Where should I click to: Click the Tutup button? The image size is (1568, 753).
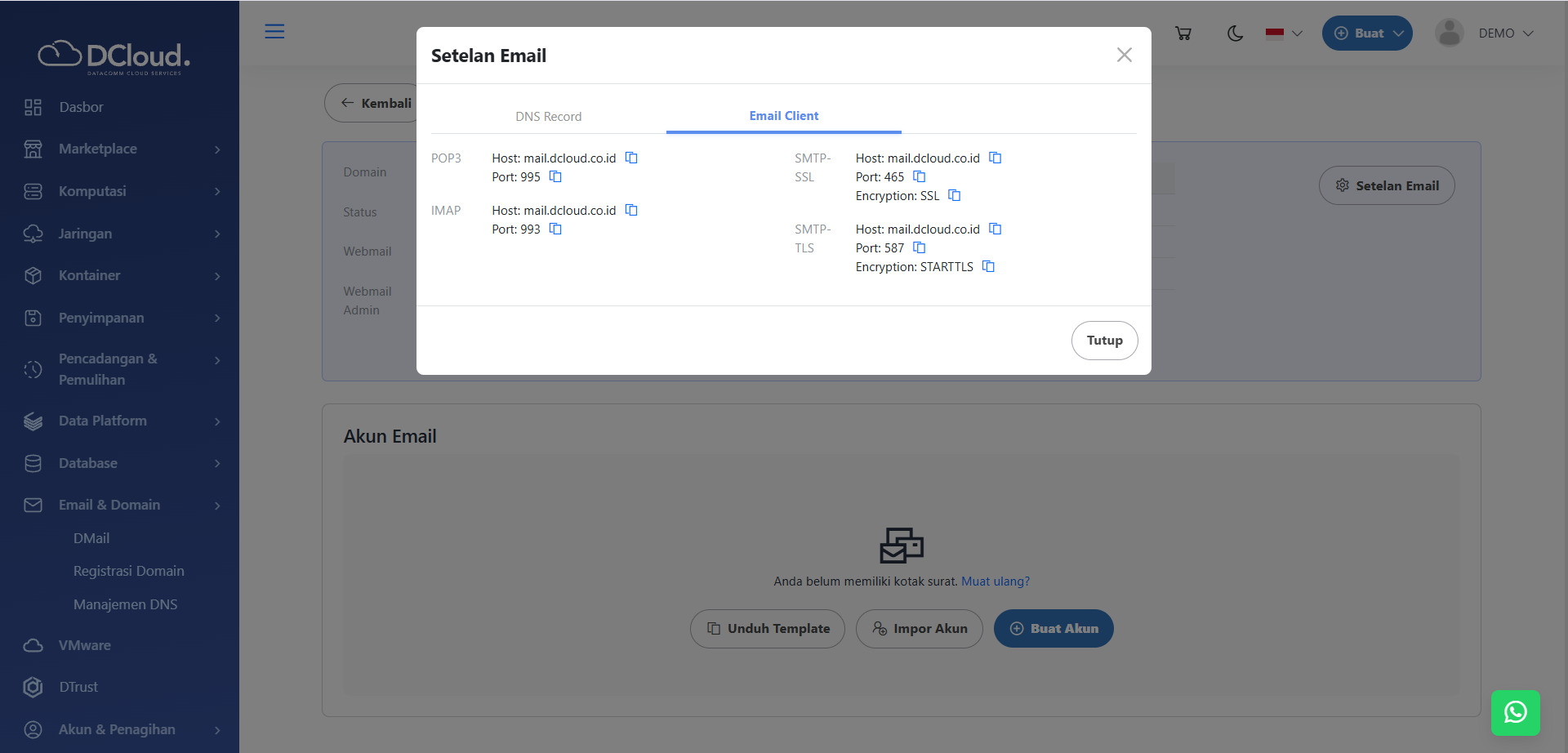click(x=1104, y=341)
